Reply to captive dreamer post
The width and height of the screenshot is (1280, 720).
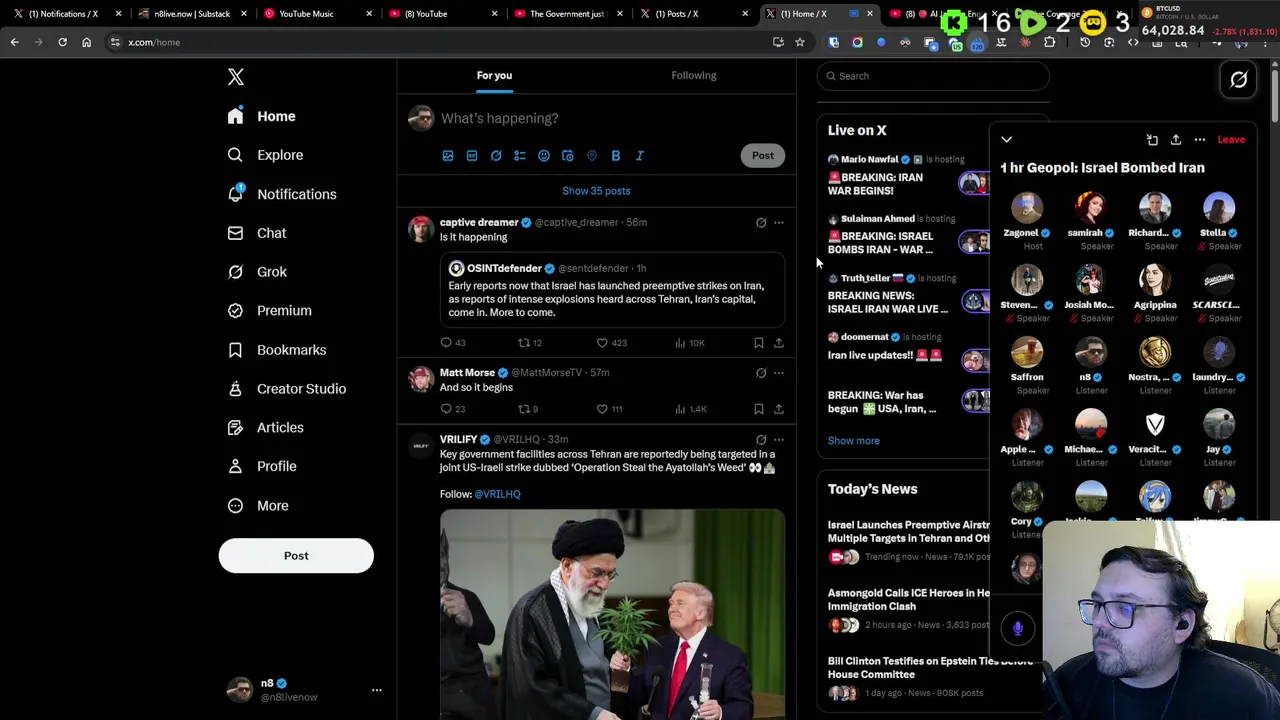[x=453, y=343]
